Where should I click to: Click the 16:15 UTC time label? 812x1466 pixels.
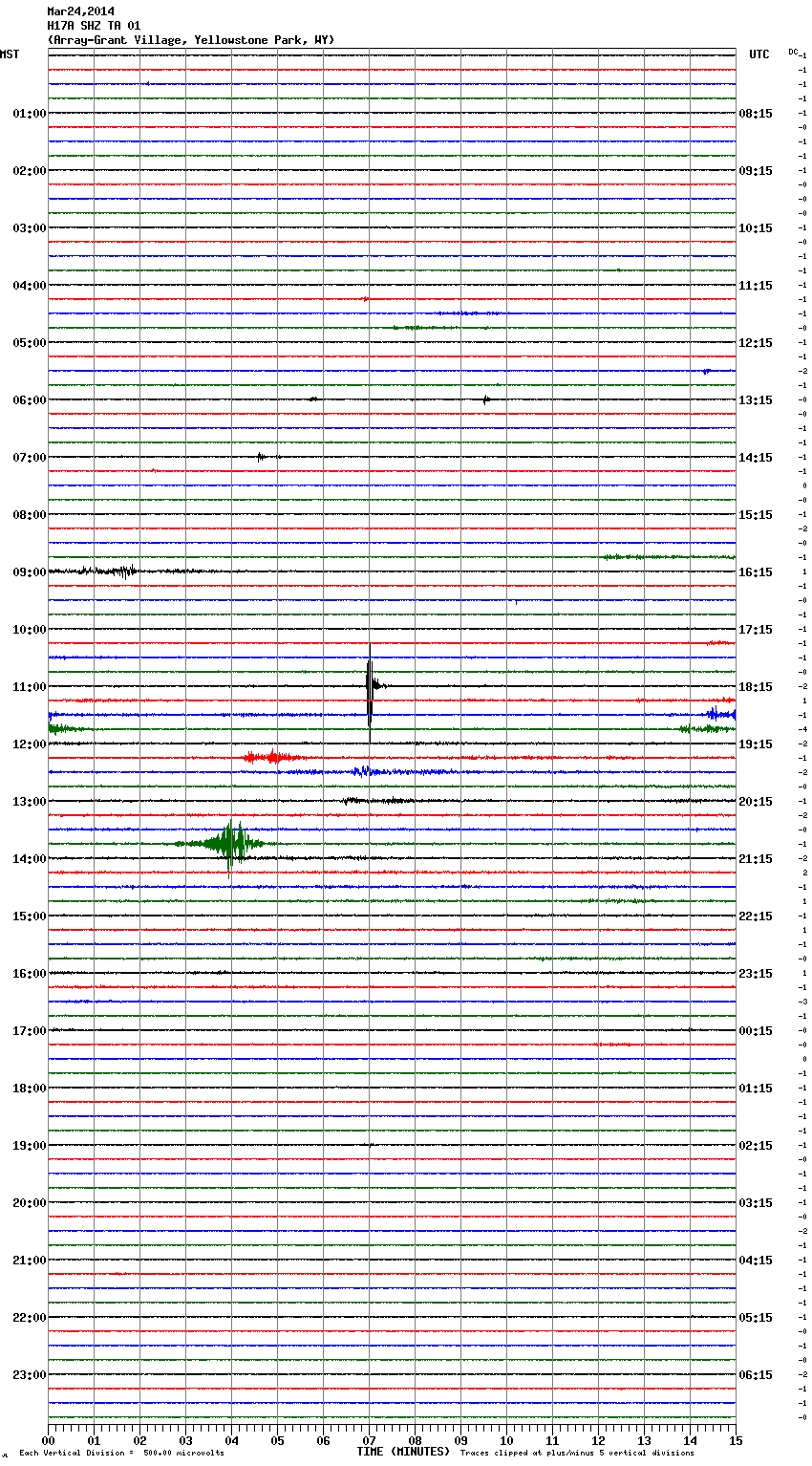pyautogui.click(x=756, y=572)
